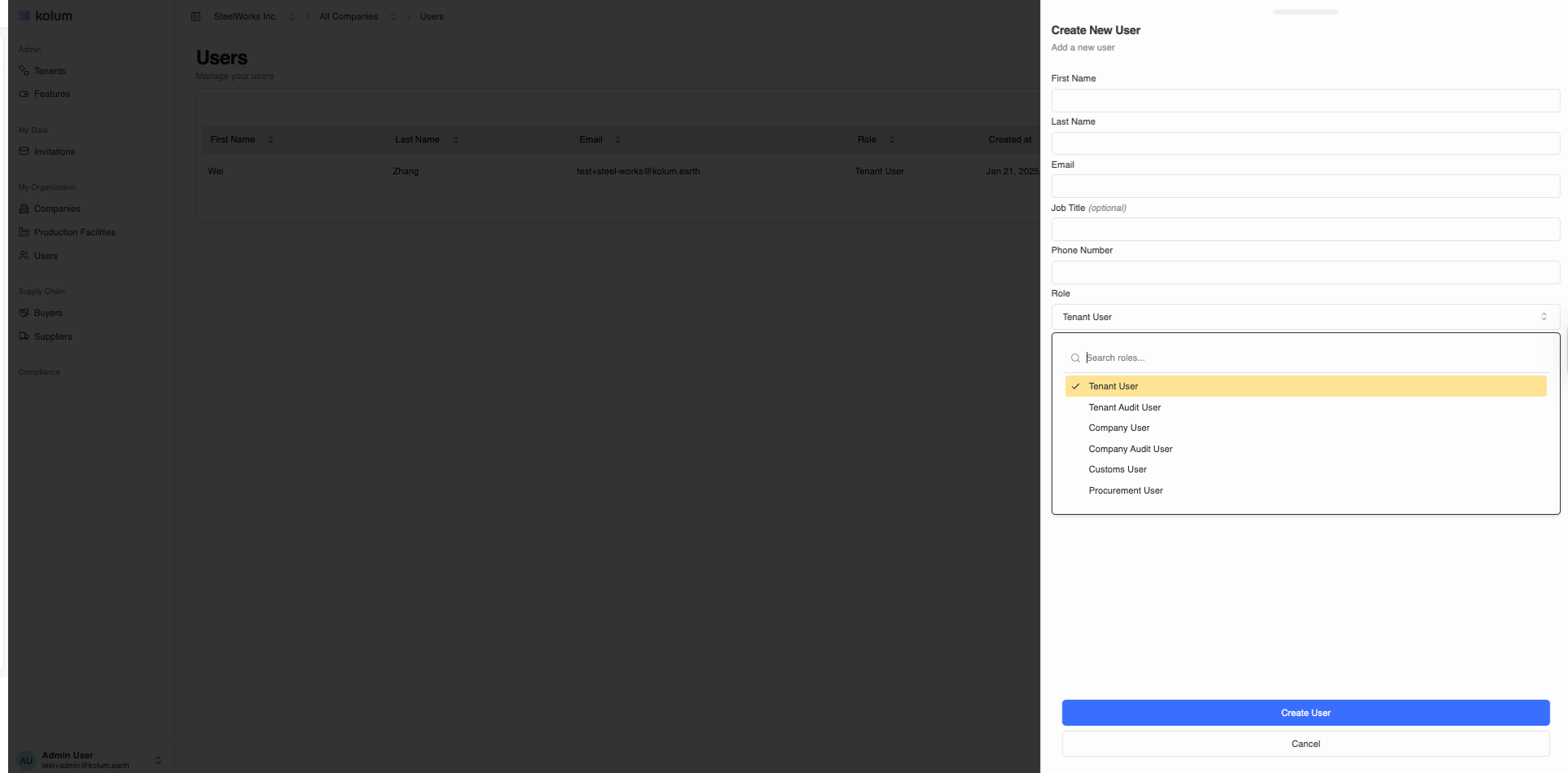Click the Tenants icon in sidebar
Screen dimensions: 1568x773
pos(24,71)
